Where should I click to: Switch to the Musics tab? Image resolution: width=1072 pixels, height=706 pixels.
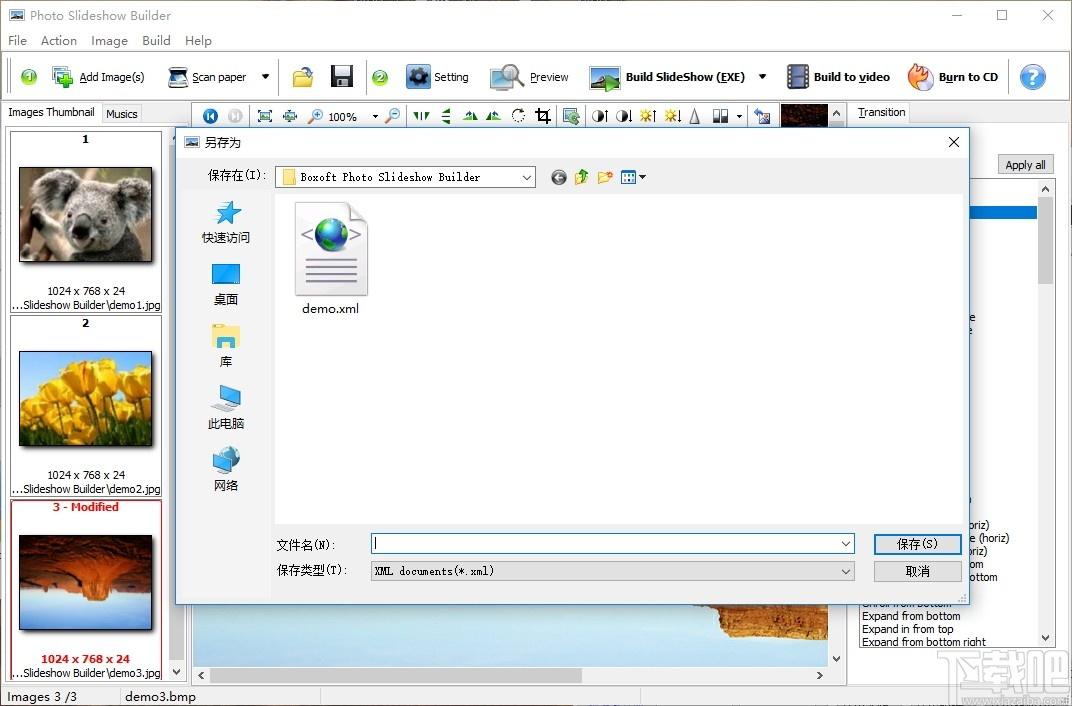[x=122, y=114]
